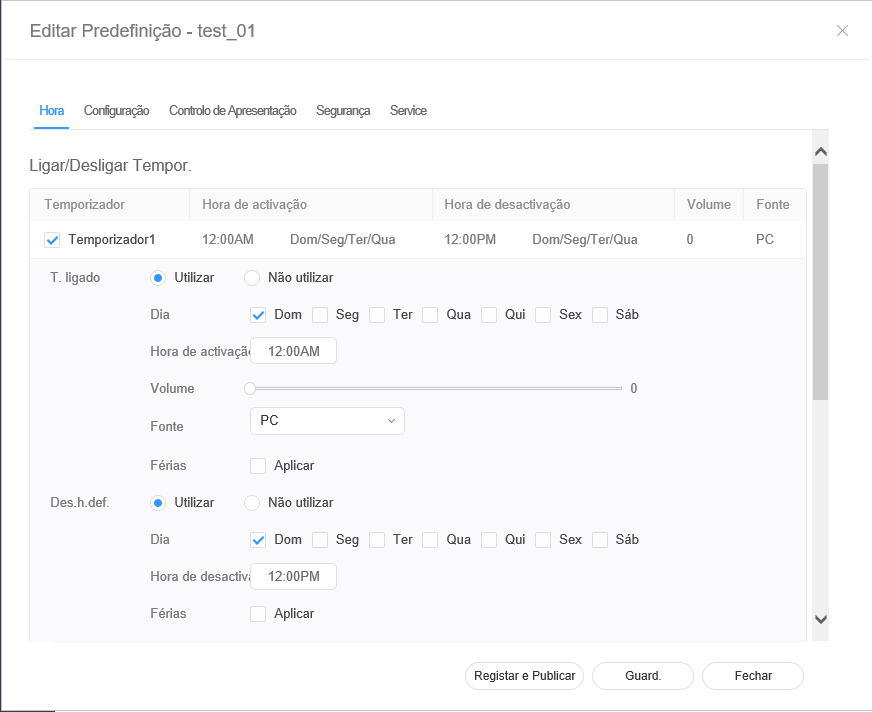Image resolution: width=872 pixels, height=712 pixels.
Task: Select Não utilizar for T. ligado
Action: pyautogui.click(x=252, y=278)
